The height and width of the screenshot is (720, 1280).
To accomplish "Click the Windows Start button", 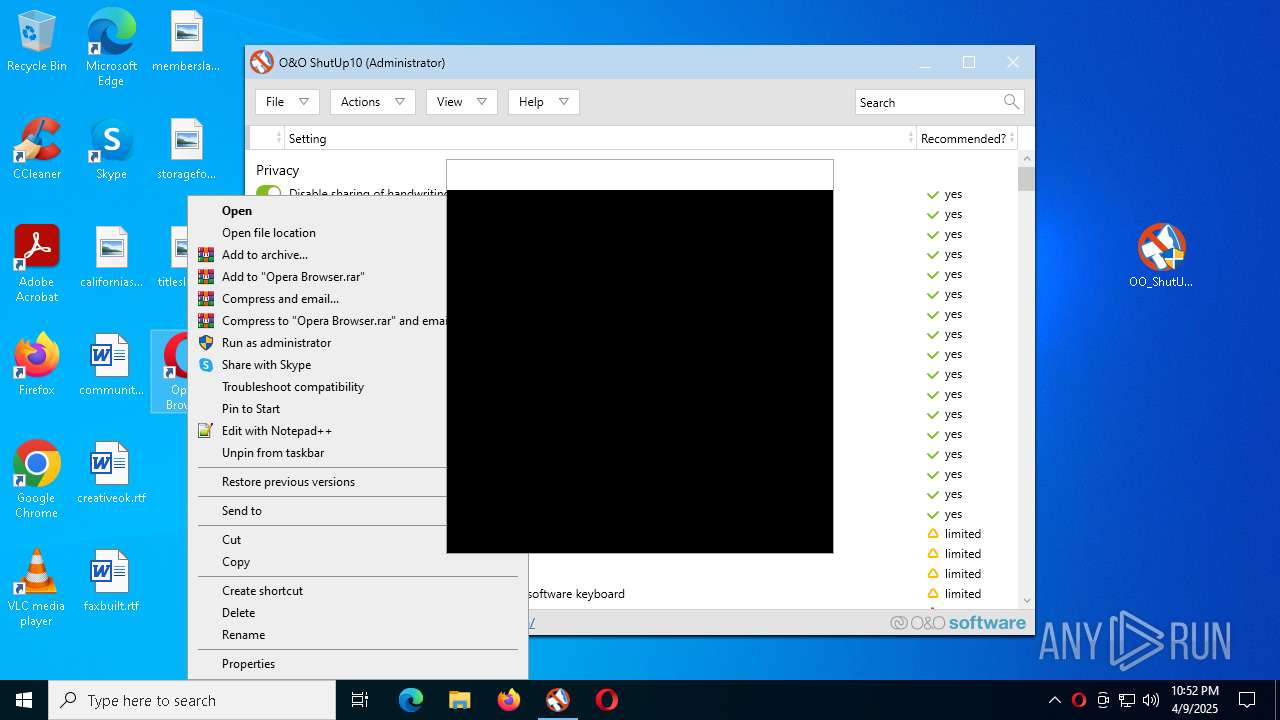I will [x=24, y=700].
